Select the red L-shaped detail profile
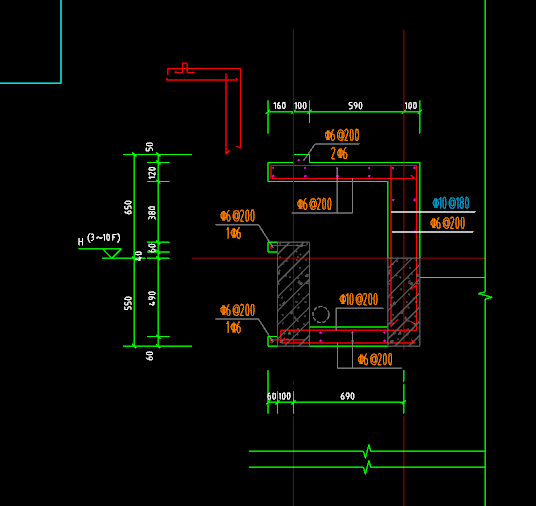 (204, 108)
